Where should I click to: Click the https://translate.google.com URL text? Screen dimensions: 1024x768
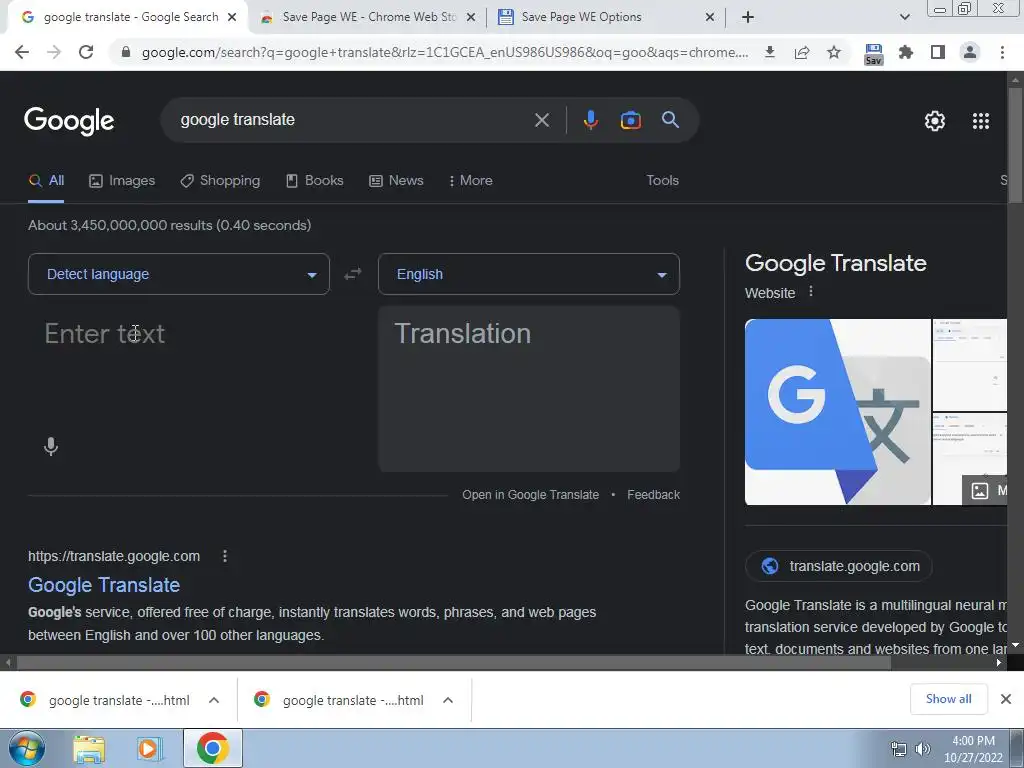114,556
